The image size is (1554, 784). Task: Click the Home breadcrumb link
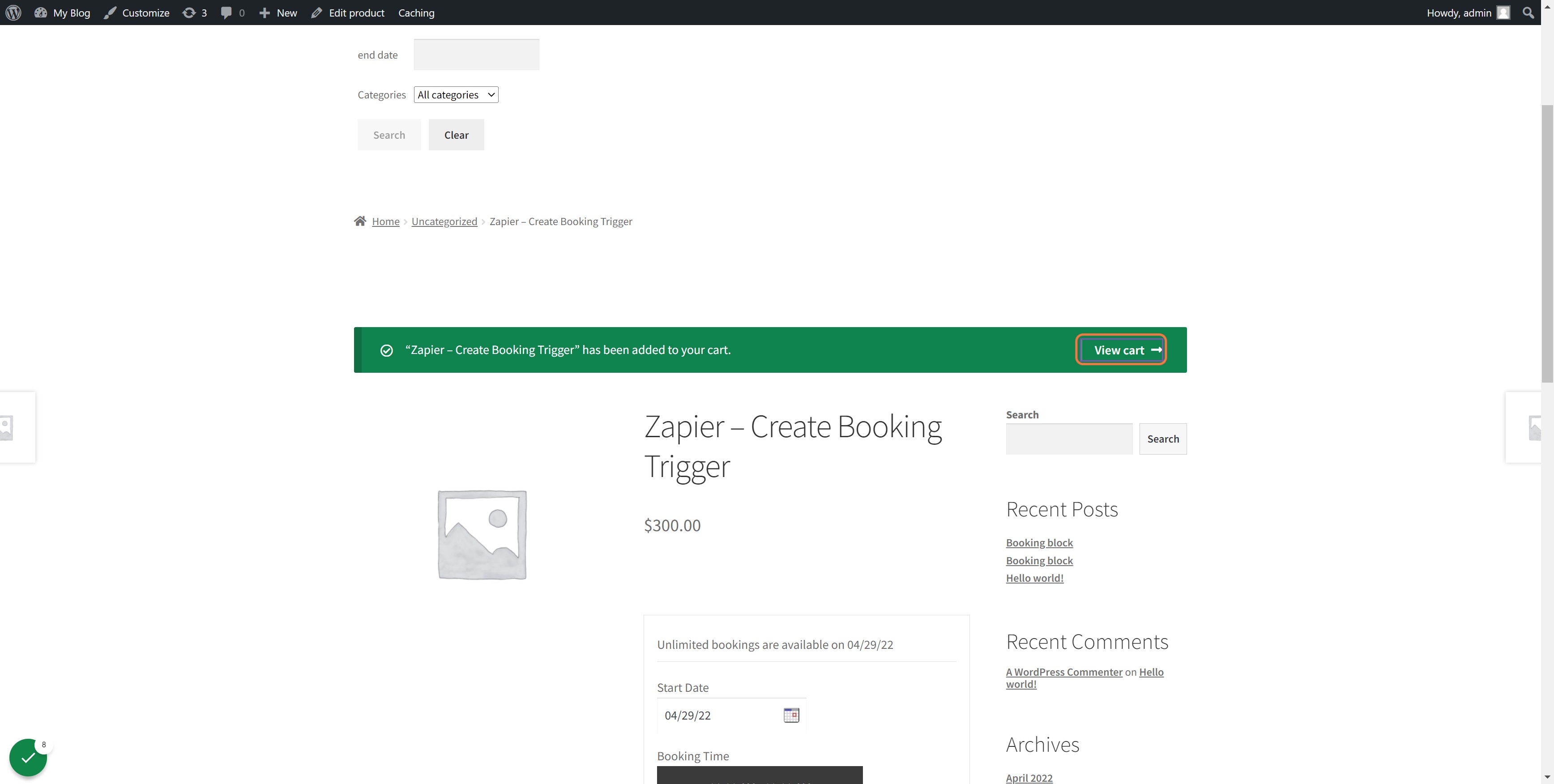pos(385,222)
